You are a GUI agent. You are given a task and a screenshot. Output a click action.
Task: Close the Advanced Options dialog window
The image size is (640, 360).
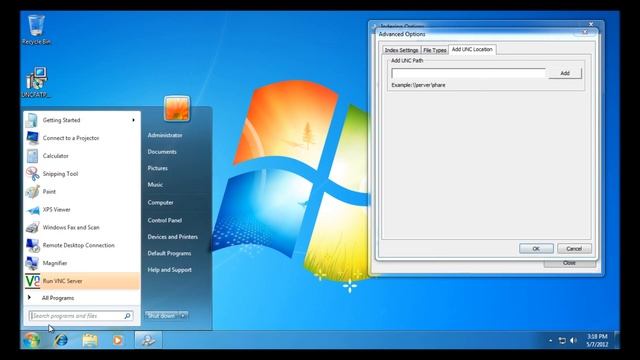coord(585,31)
